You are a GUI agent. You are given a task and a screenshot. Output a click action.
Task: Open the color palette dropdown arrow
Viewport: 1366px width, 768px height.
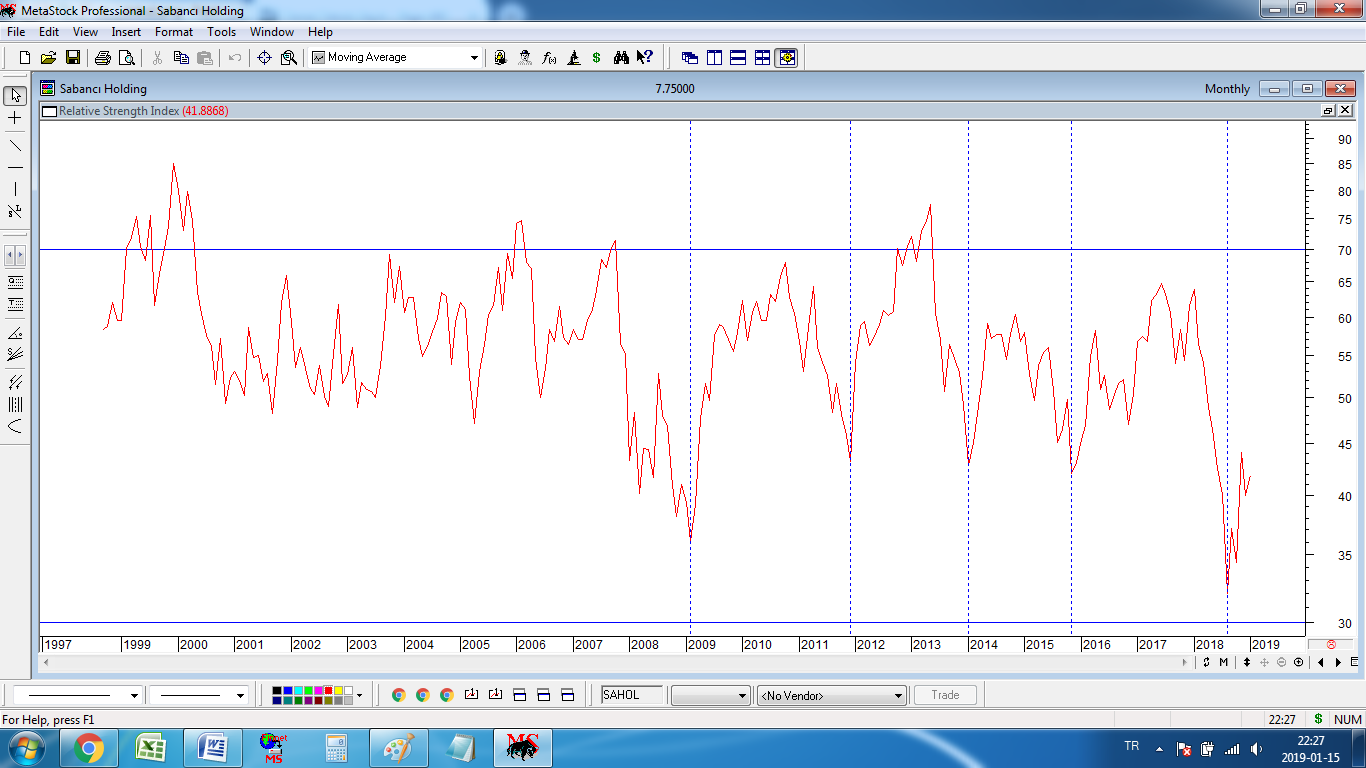pos(360,695)
